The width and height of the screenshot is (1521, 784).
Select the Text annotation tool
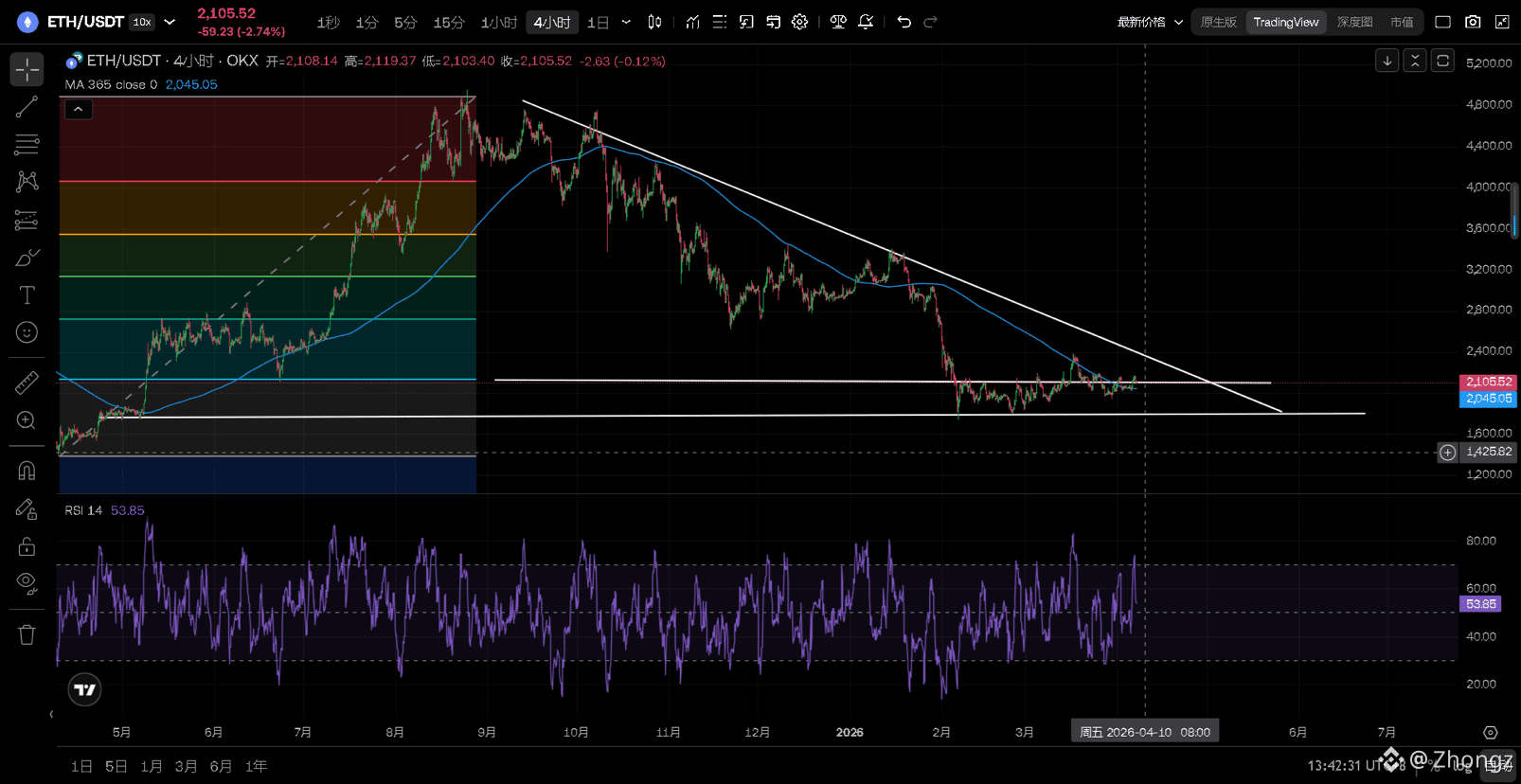[x=27, y=295]
